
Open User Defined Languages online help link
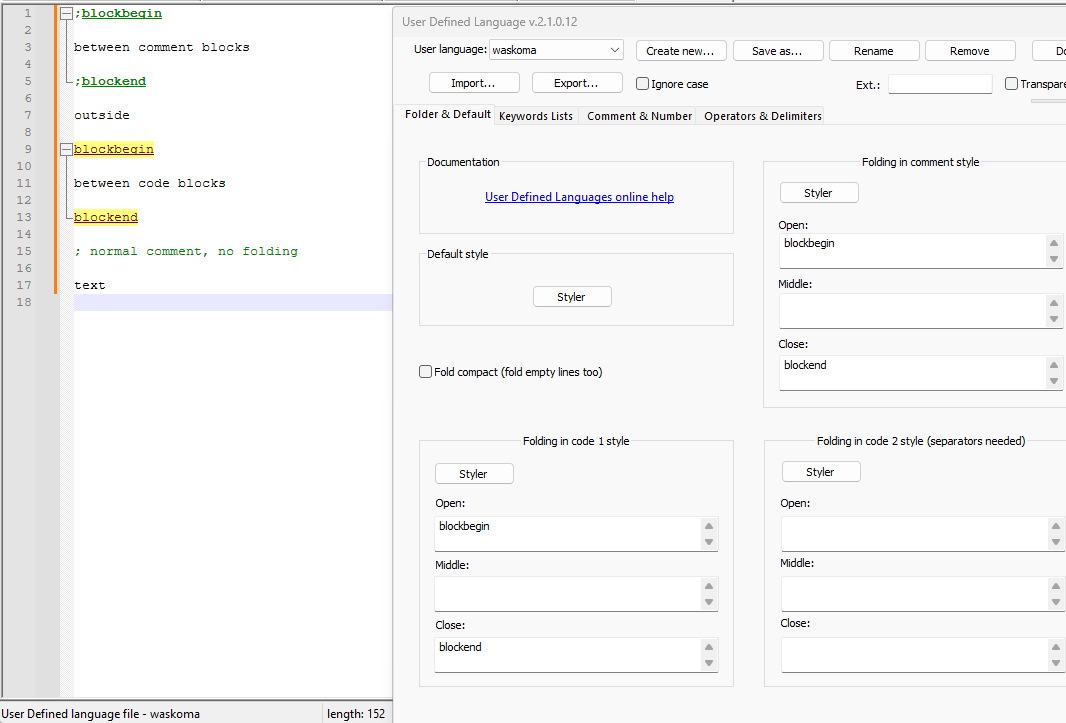click(x=579, y=197)
